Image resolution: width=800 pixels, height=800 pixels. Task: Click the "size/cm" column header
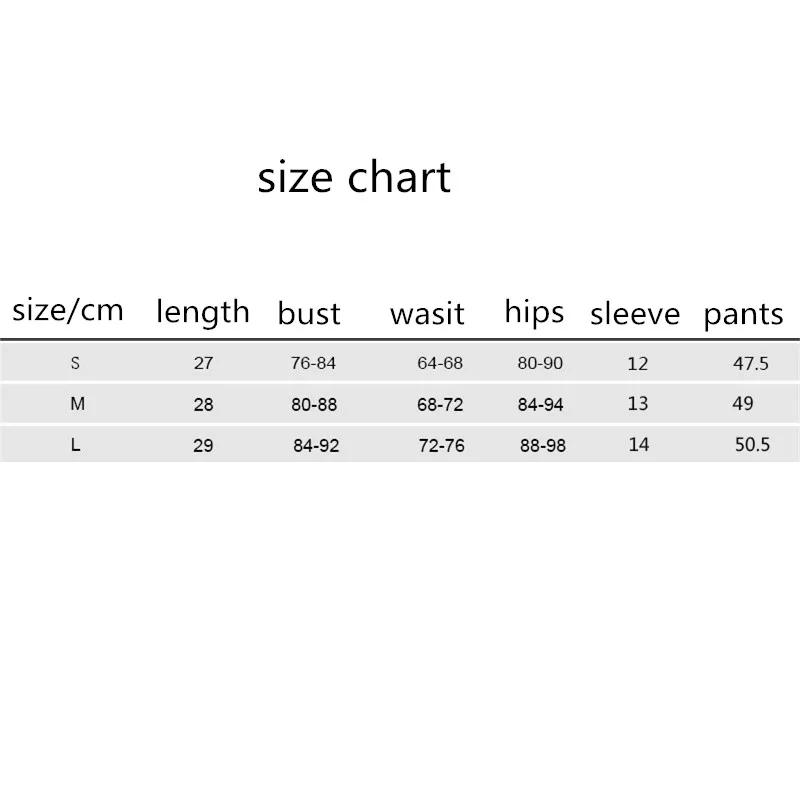coord(68,310)
